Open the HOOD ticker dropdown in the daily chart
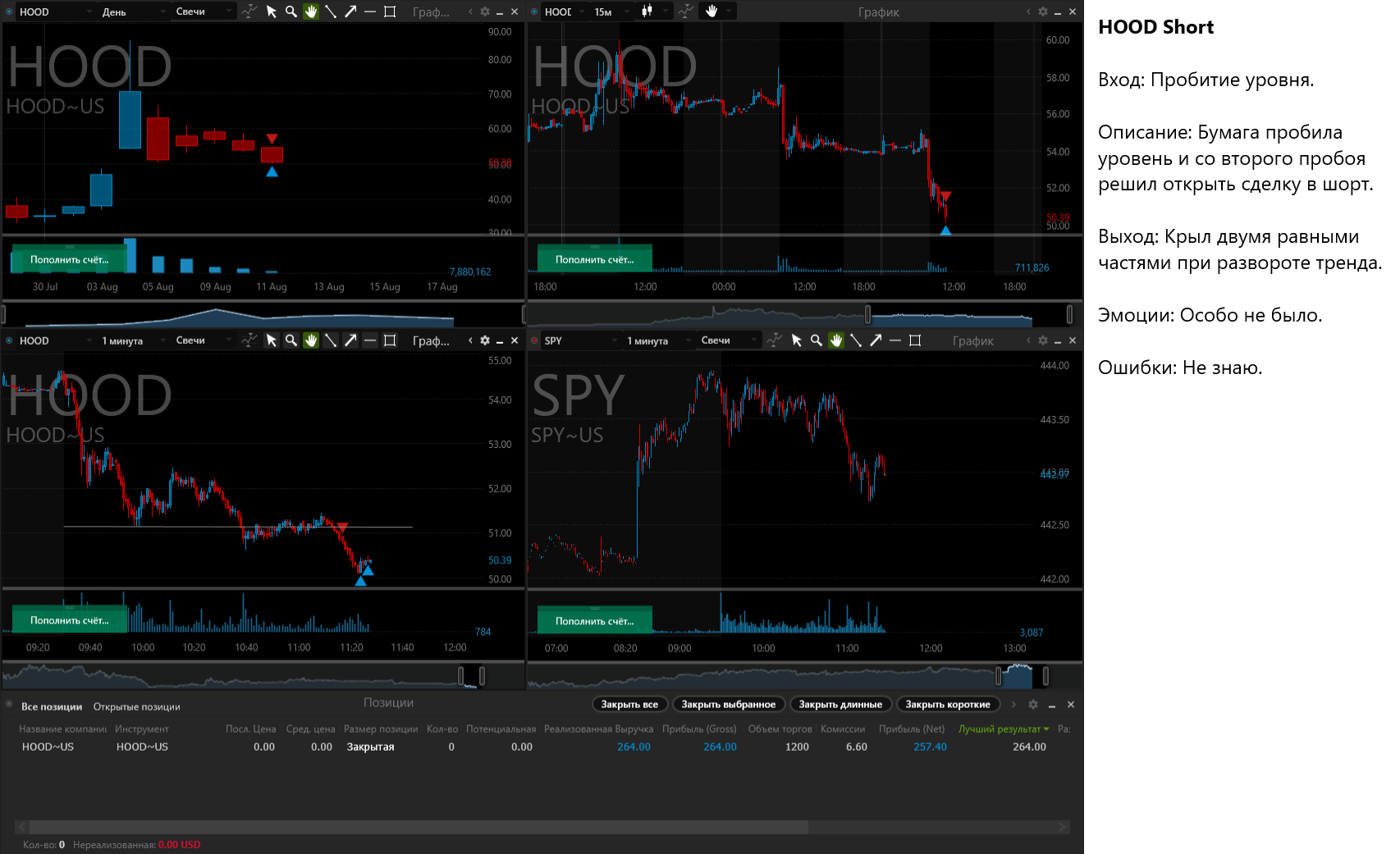 55,11
